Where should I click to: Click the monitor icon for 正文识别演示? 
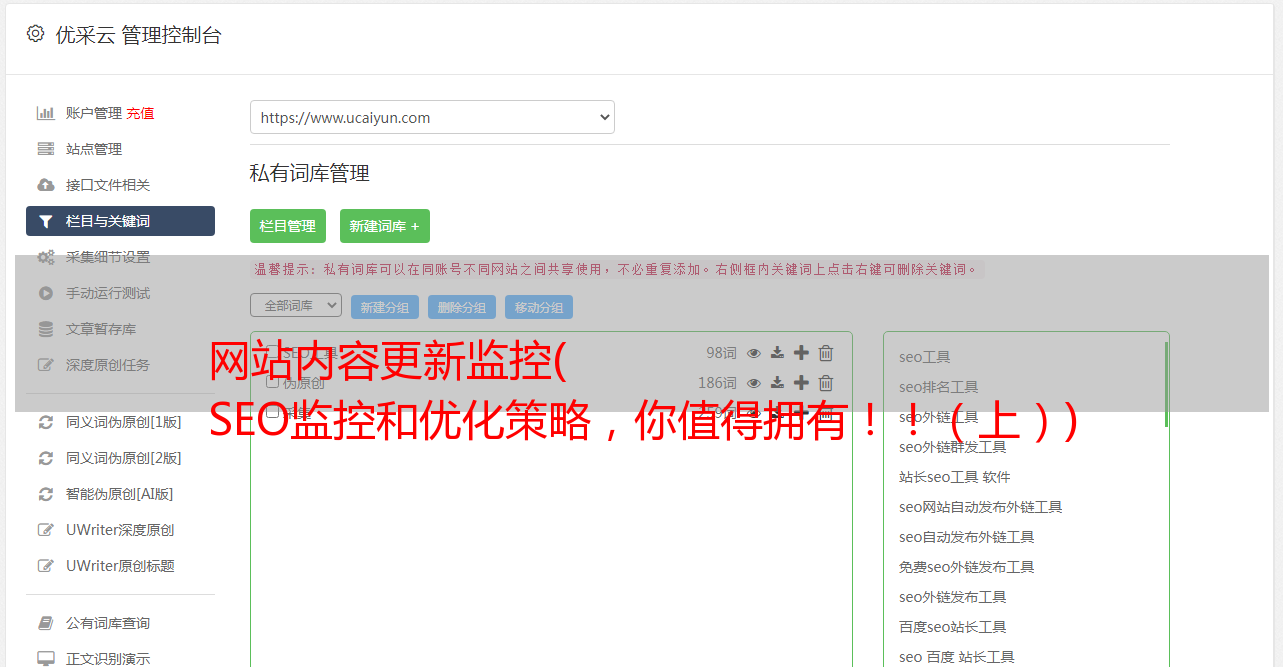coord(45,659)
